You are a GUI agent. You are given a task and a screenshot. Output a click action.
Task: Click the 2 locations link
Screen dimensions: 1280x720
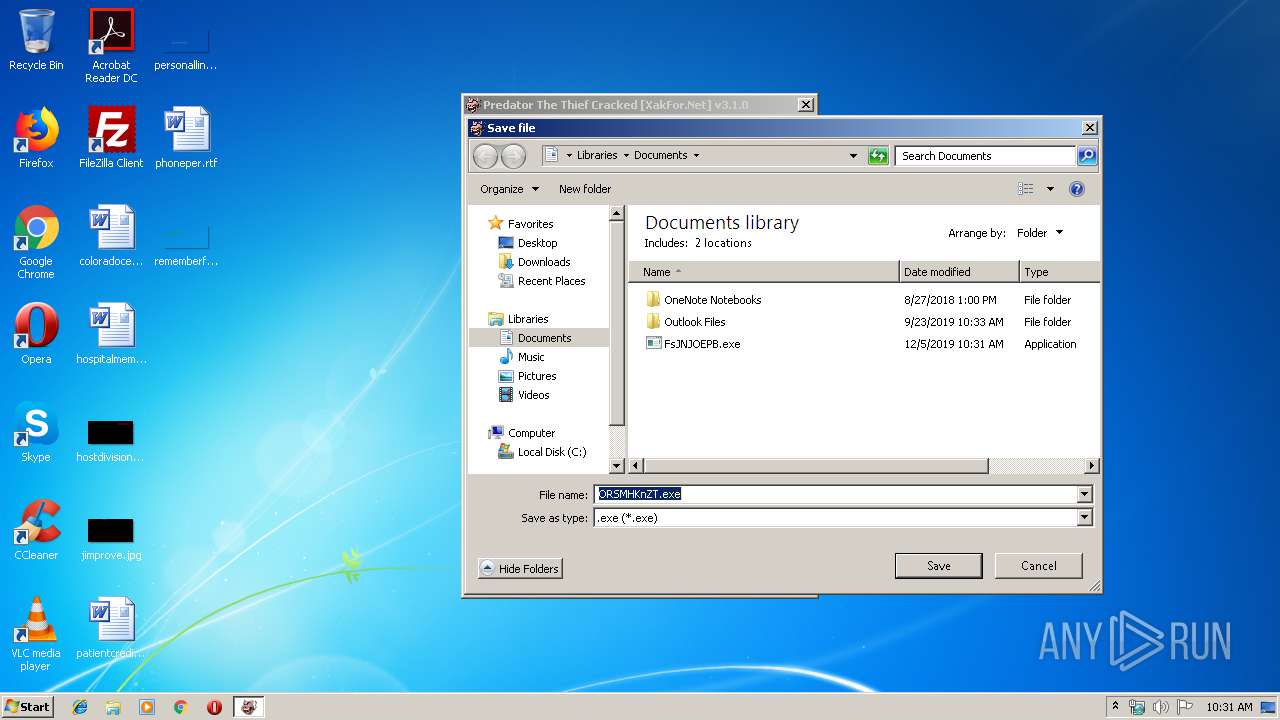coord(723,243)
